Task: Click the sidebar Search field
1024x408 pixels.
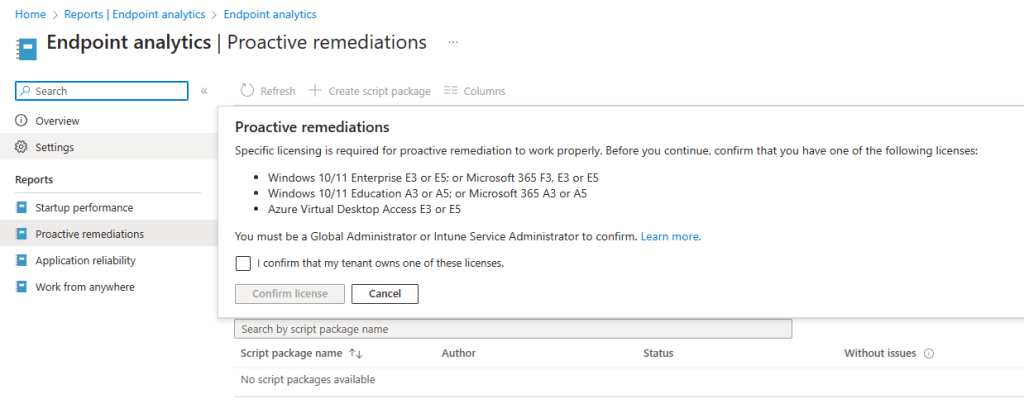Action: pyautogui.click(x=102, y=91)
